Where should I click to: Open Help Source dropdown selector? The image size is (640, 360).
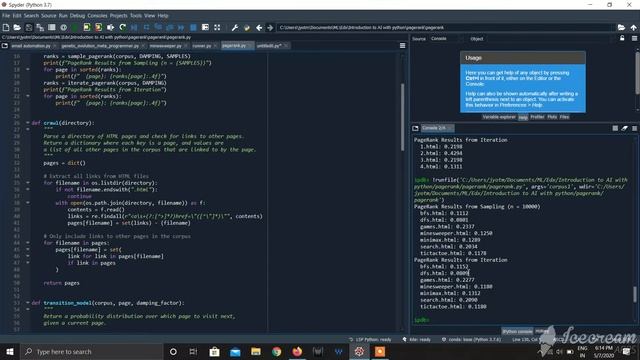pyautogui.click(x=445, y=39)
